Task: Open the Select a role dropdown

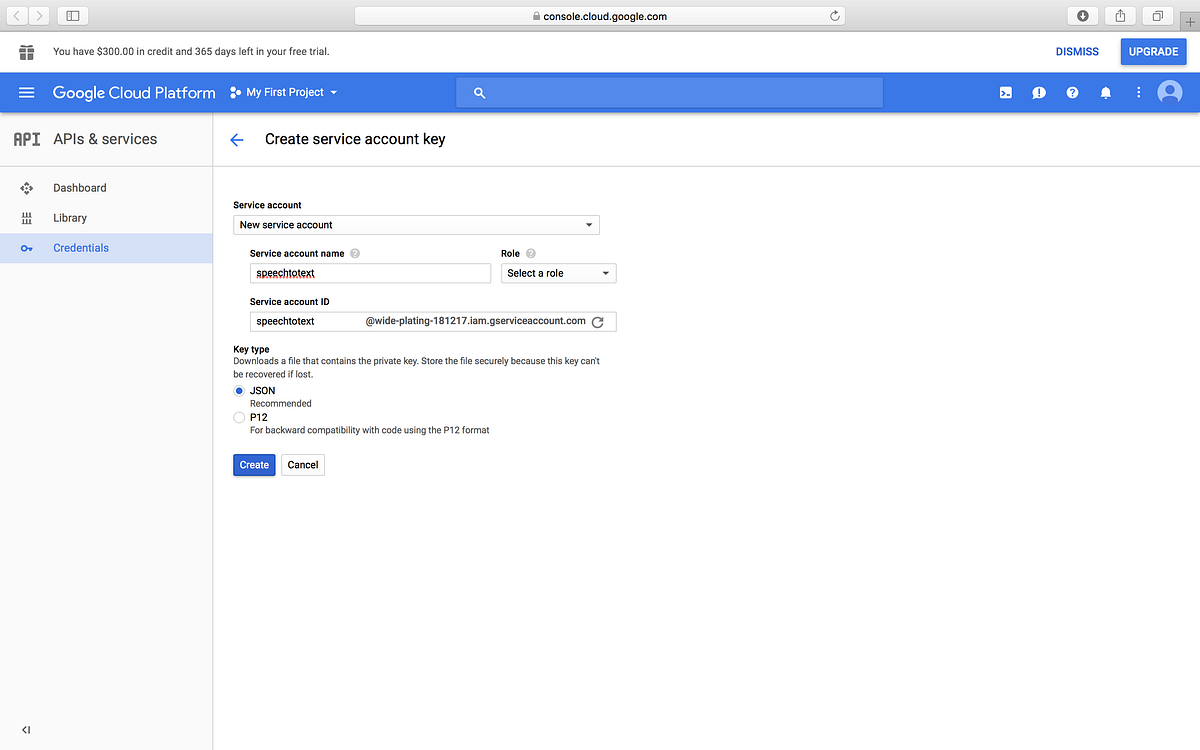Action: point(558,272)
